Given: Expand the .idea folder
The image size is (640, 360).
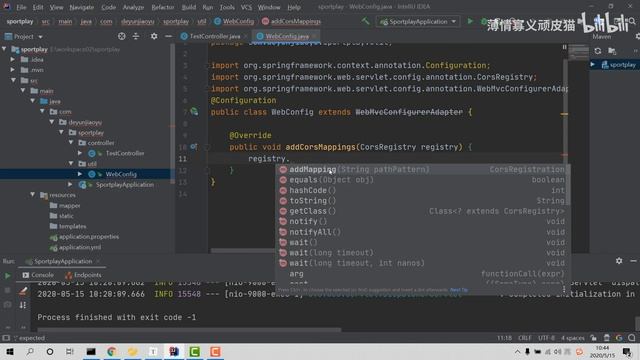Looking at the screenshot, I should 13,60.
